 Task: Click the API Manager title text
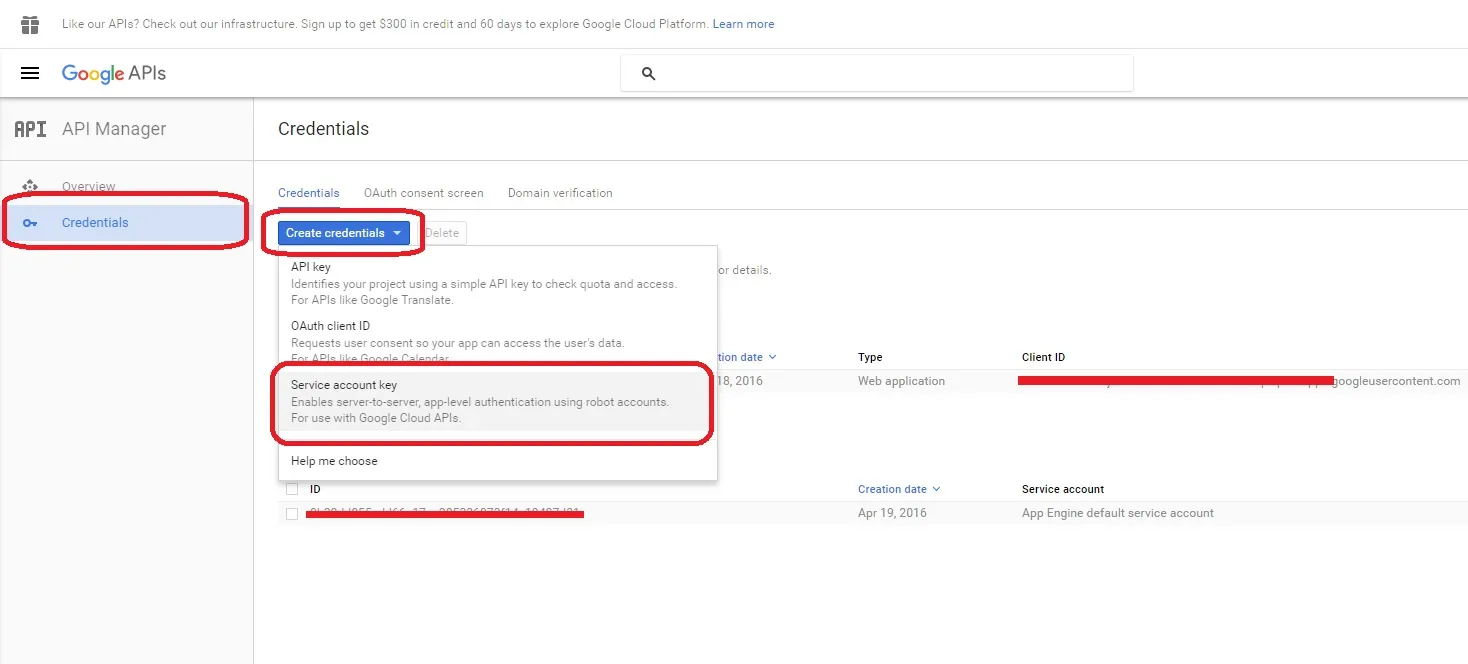pyautogui.click(x=114, y=129)
